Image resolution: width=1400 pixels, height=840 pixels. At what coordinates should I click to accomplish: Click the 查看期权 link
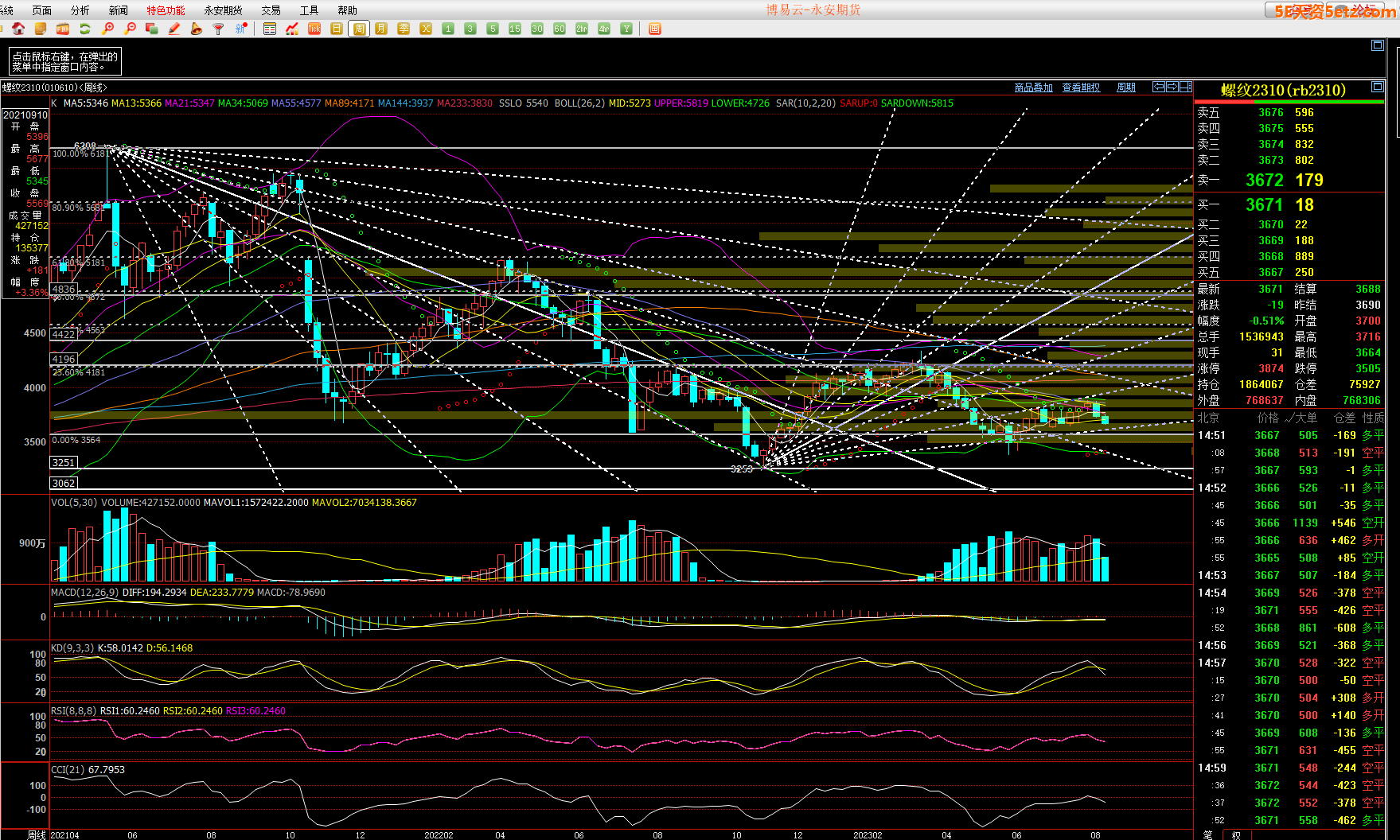[1081, 87]
